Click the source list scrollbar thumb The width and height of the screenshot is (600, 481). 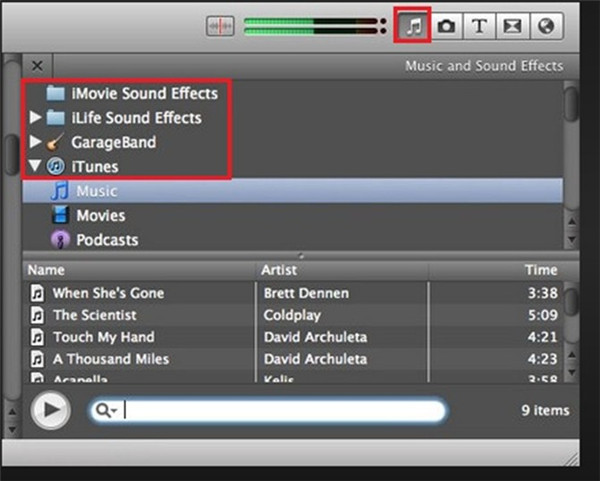(x=572, y=104)
